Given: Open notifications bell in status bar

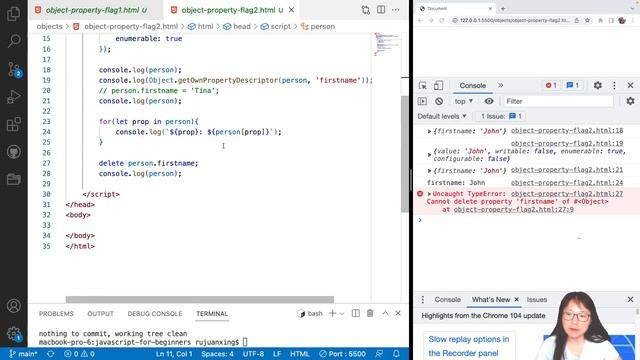Looking at the screenshot, I should pos(396,354).
